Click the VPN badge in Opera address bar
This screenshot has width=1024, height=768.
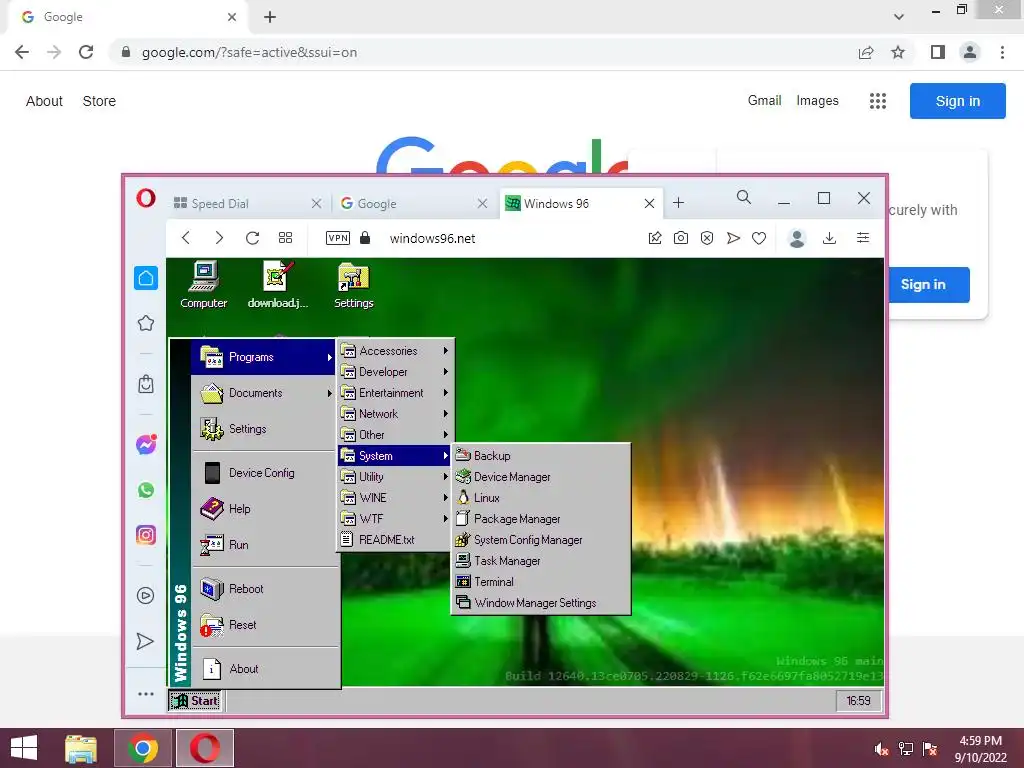click(338, 238)
